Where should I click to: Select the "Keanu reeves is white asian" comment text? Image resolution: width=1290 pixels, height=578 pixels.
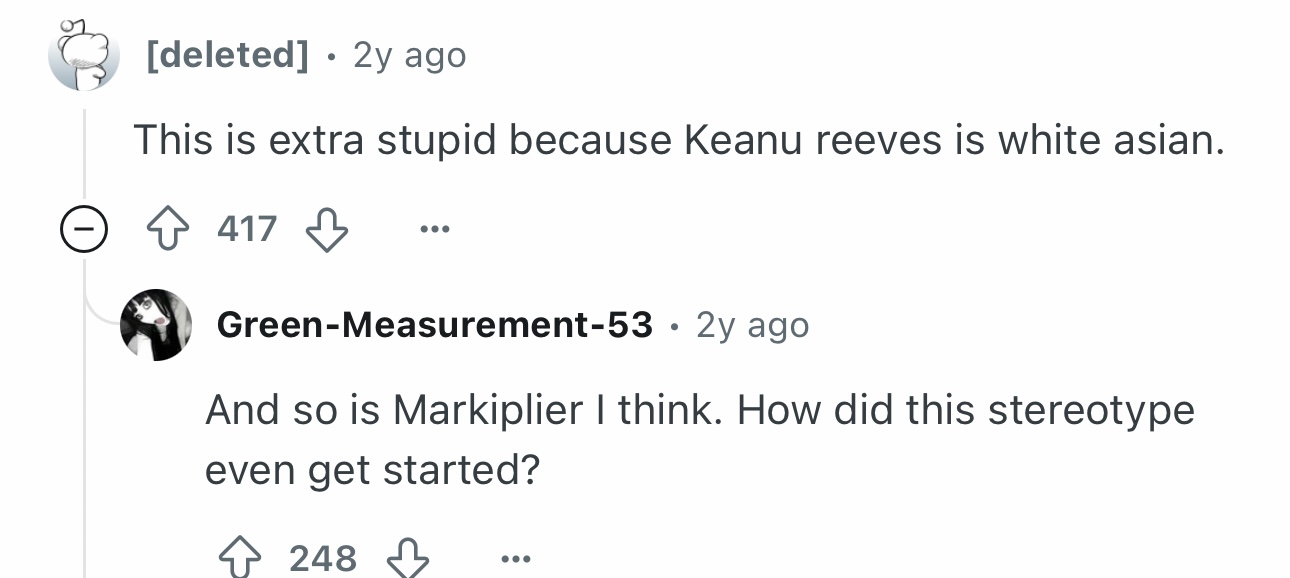coord(680,140)
